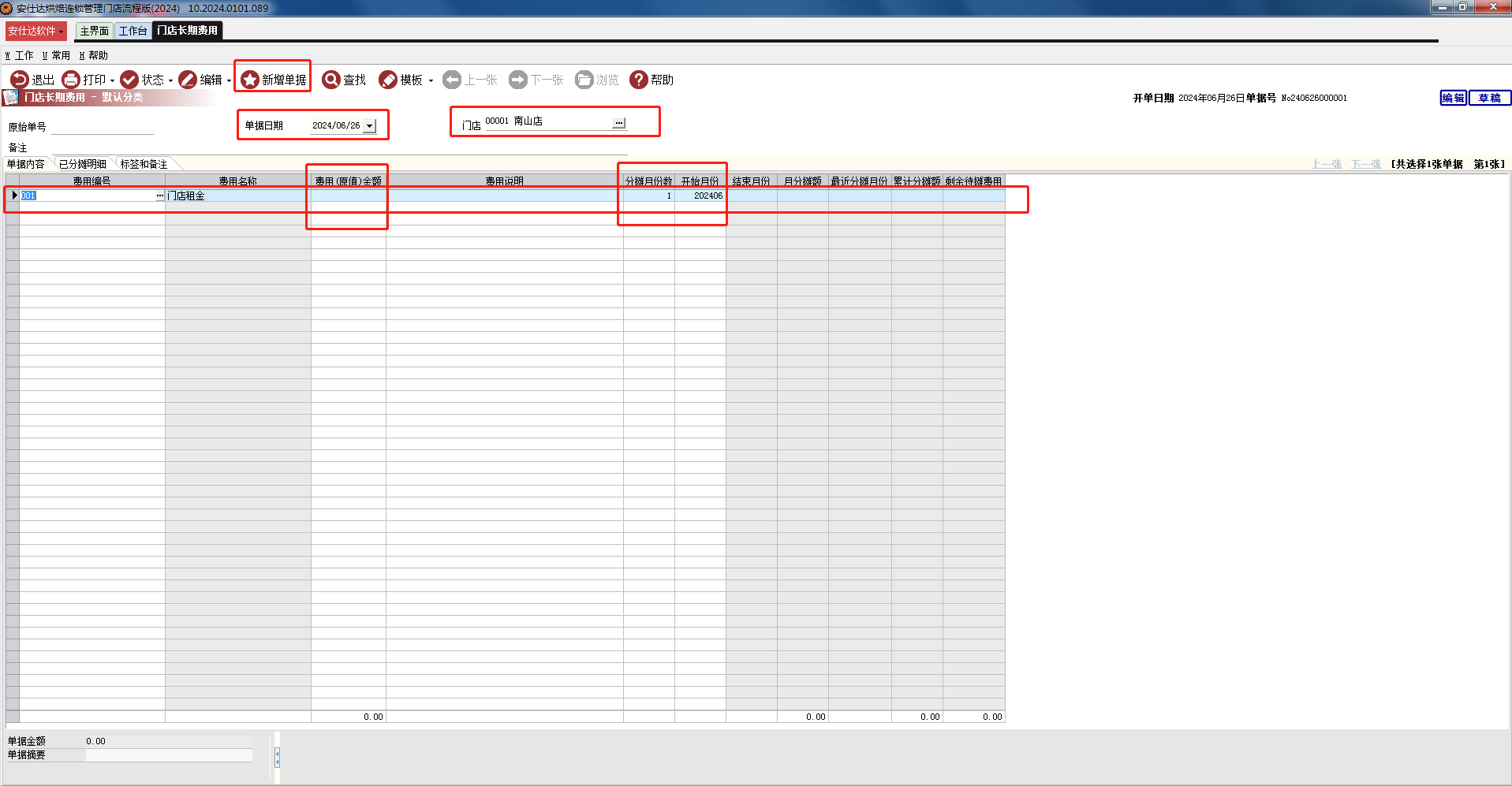Click the 剩余待摊费用 column header
This screenshot has width=1512, height=786.
click(974, 181)
